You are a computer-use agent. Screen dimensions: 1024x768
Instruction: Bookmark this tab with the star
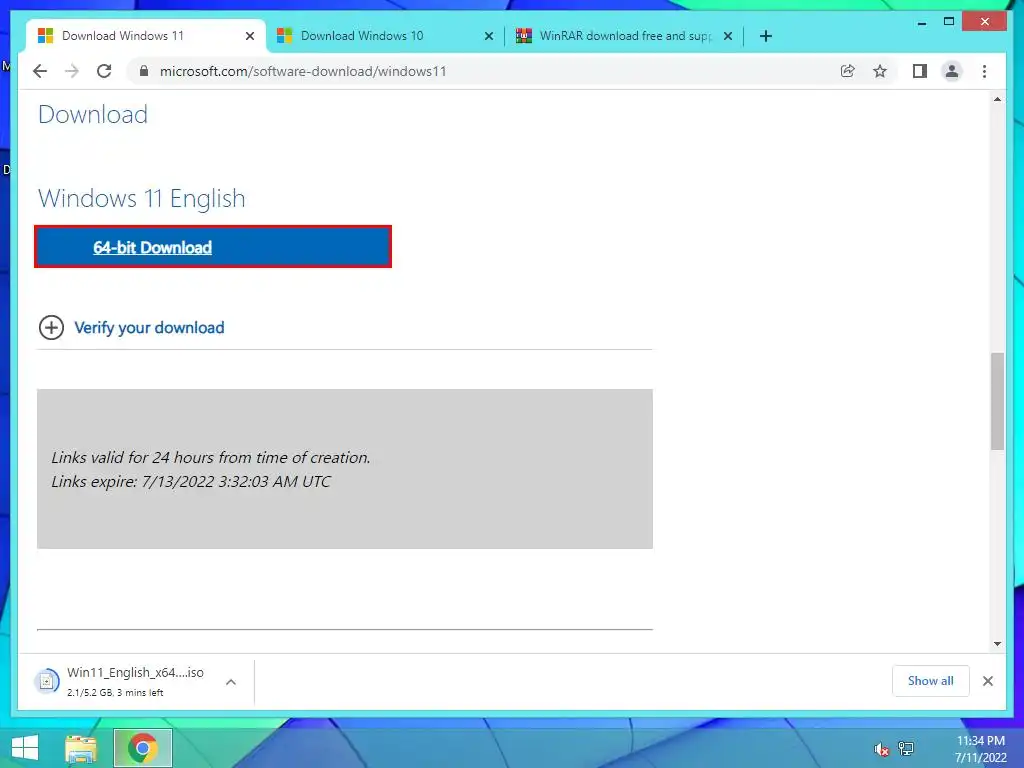pos(880,71)
